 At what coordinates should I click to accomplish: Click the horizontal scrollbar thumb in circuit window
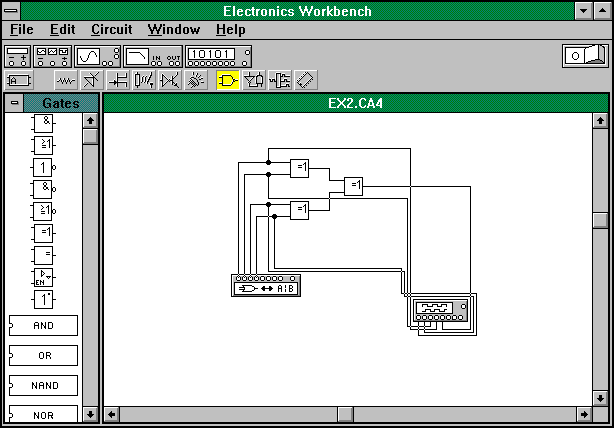[345, 413]
